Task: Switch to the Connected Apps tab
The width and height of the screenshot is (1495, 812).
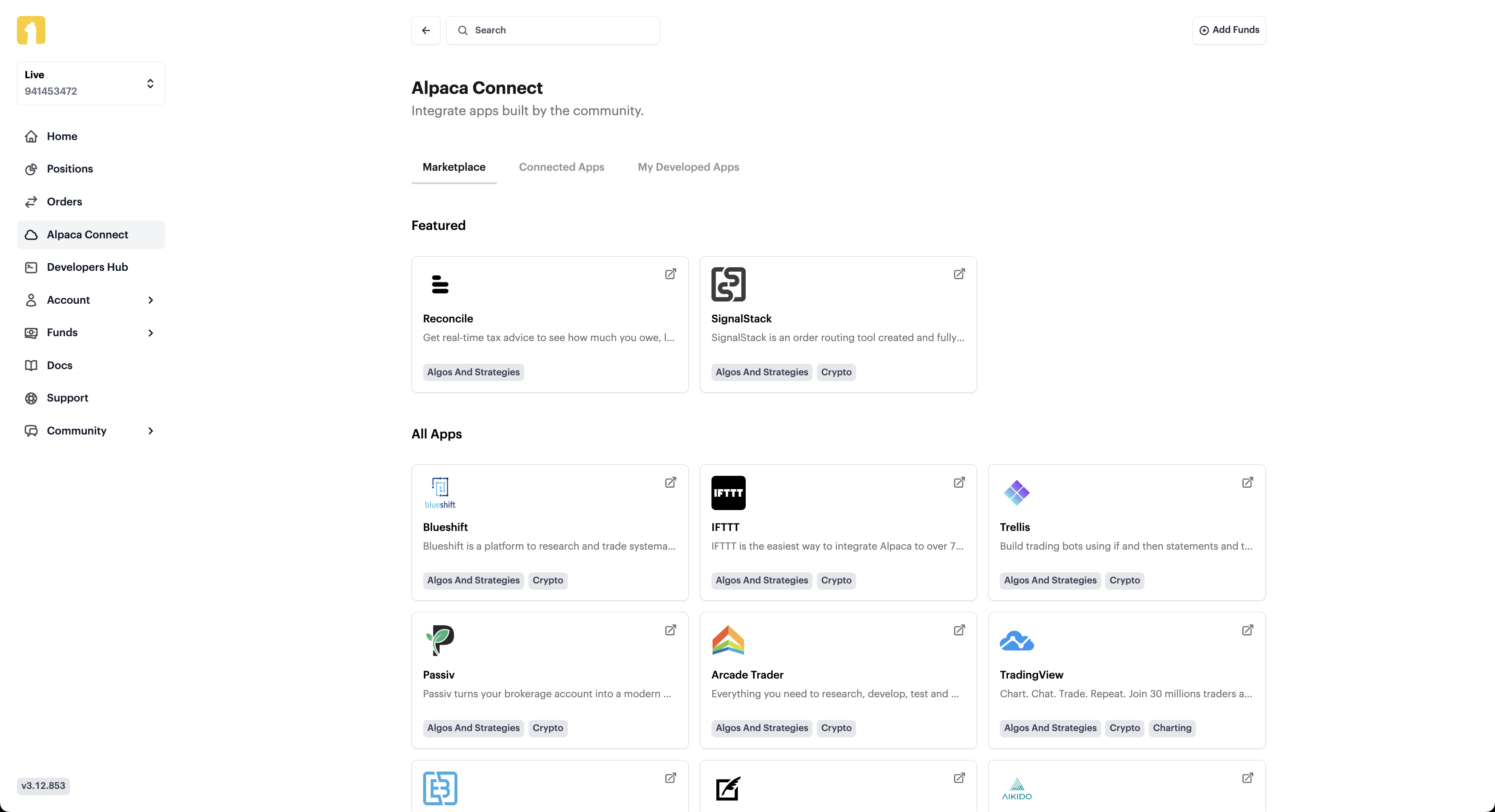Action: pyautogui.click(x=561, y=167)
